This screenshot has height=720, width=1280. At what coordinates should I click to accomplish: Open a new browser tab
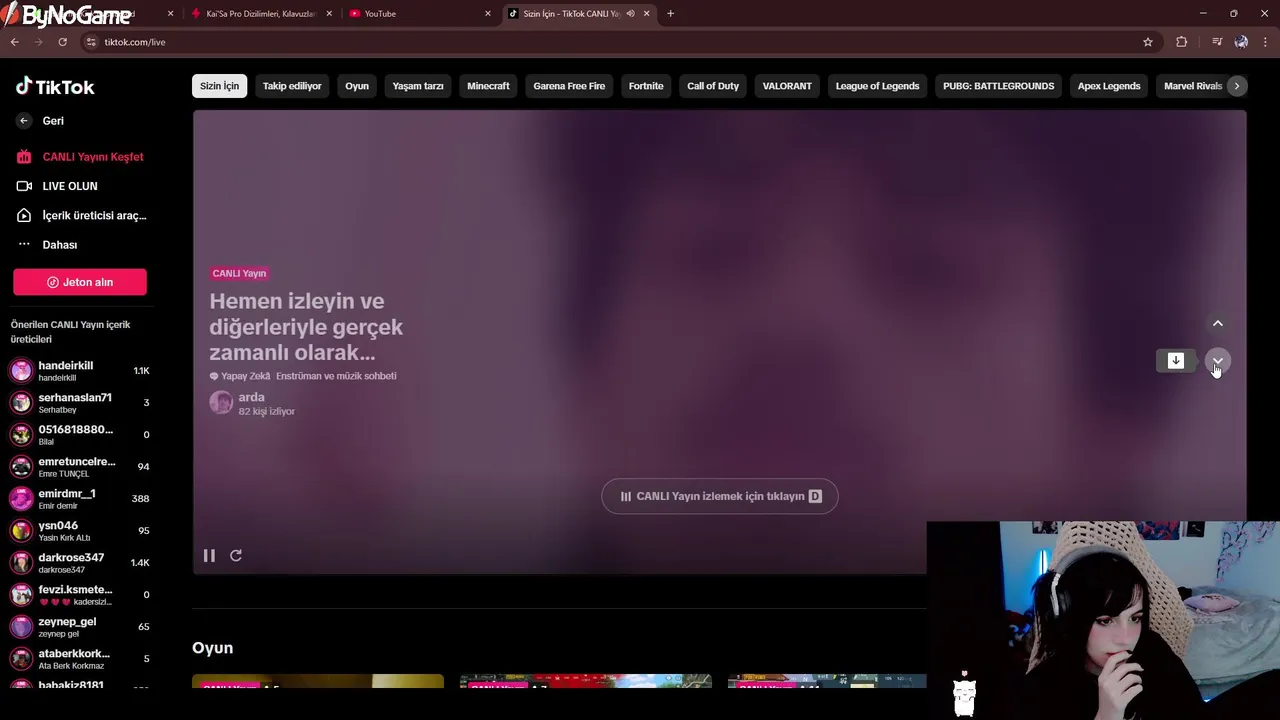pyautogui.click(x=670, y=14)
